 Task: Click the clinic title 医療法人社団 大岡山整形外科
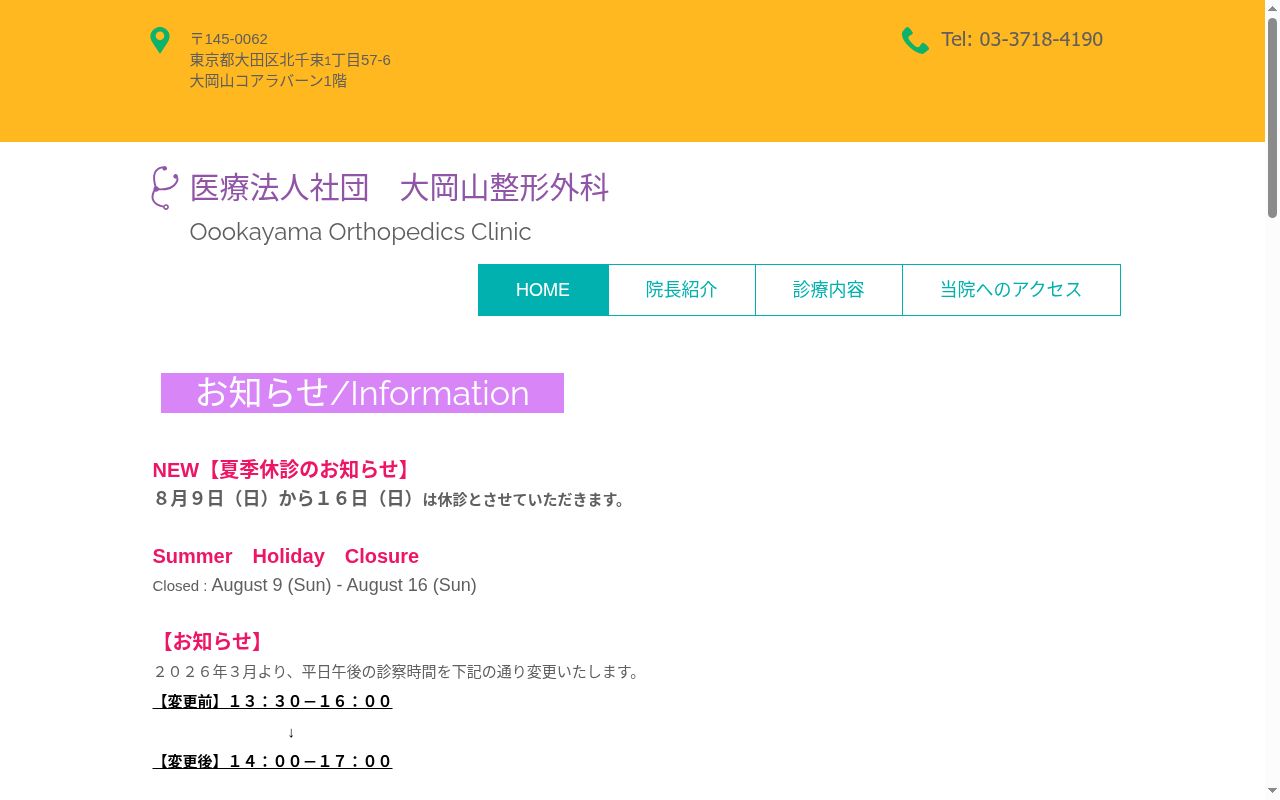[399, 188]
